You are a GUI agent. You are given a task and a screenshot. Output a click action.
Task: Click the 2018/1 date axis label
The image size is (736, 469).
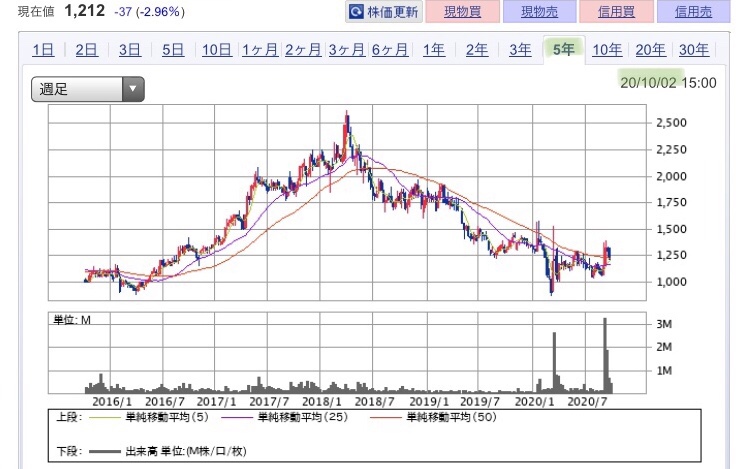tap(321, 402)
